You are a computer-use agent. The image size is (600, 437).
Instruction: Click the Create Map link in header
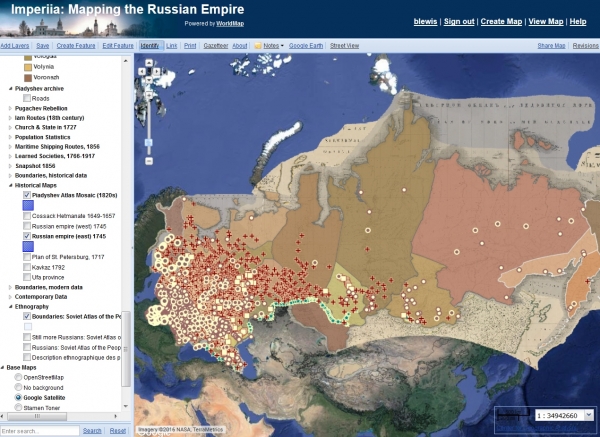(x=501, y=21)
